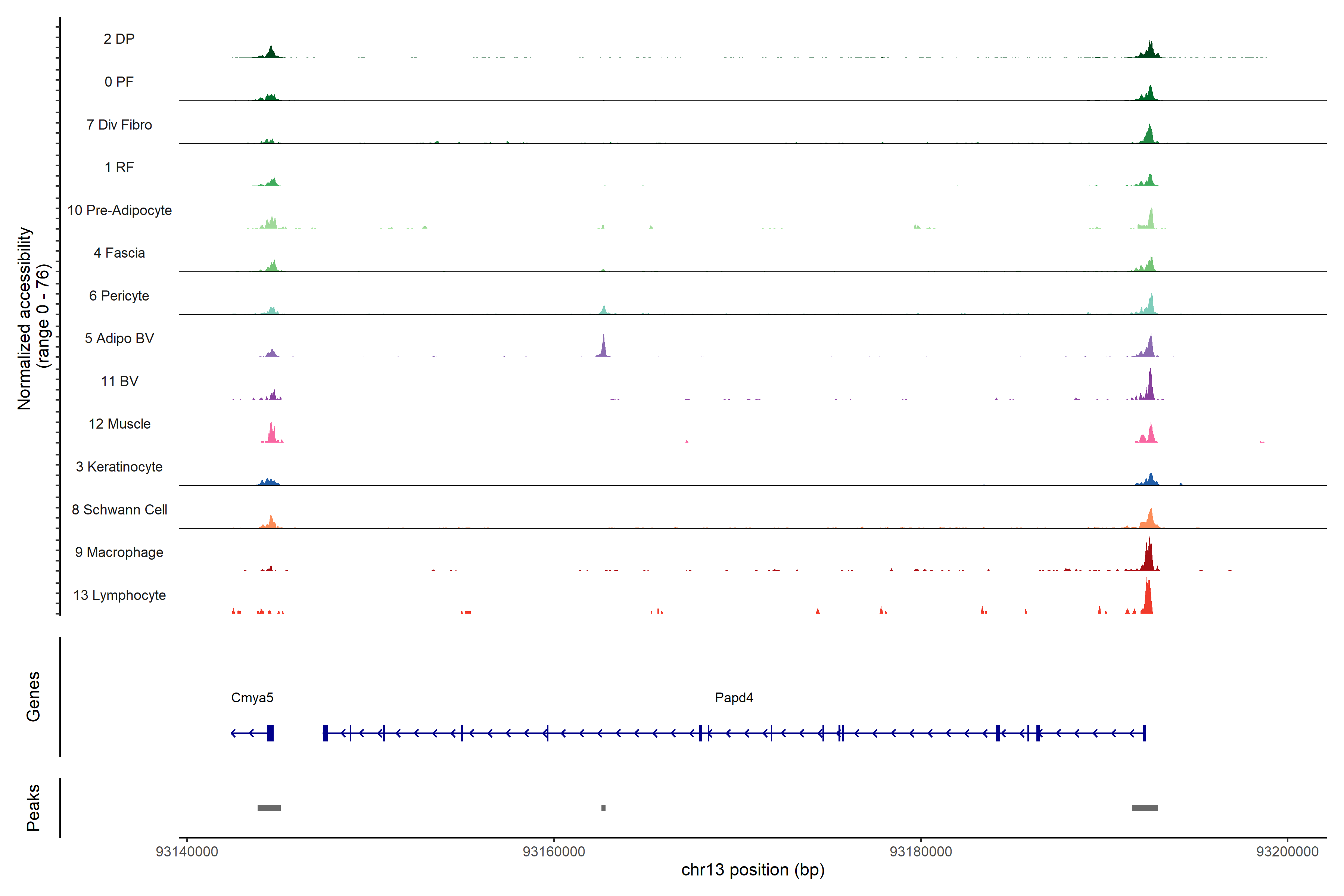The width and height of the screenshot is (1344, 896).
Task: Click the leftmost gray peak bar
Action: coord(269,808)
